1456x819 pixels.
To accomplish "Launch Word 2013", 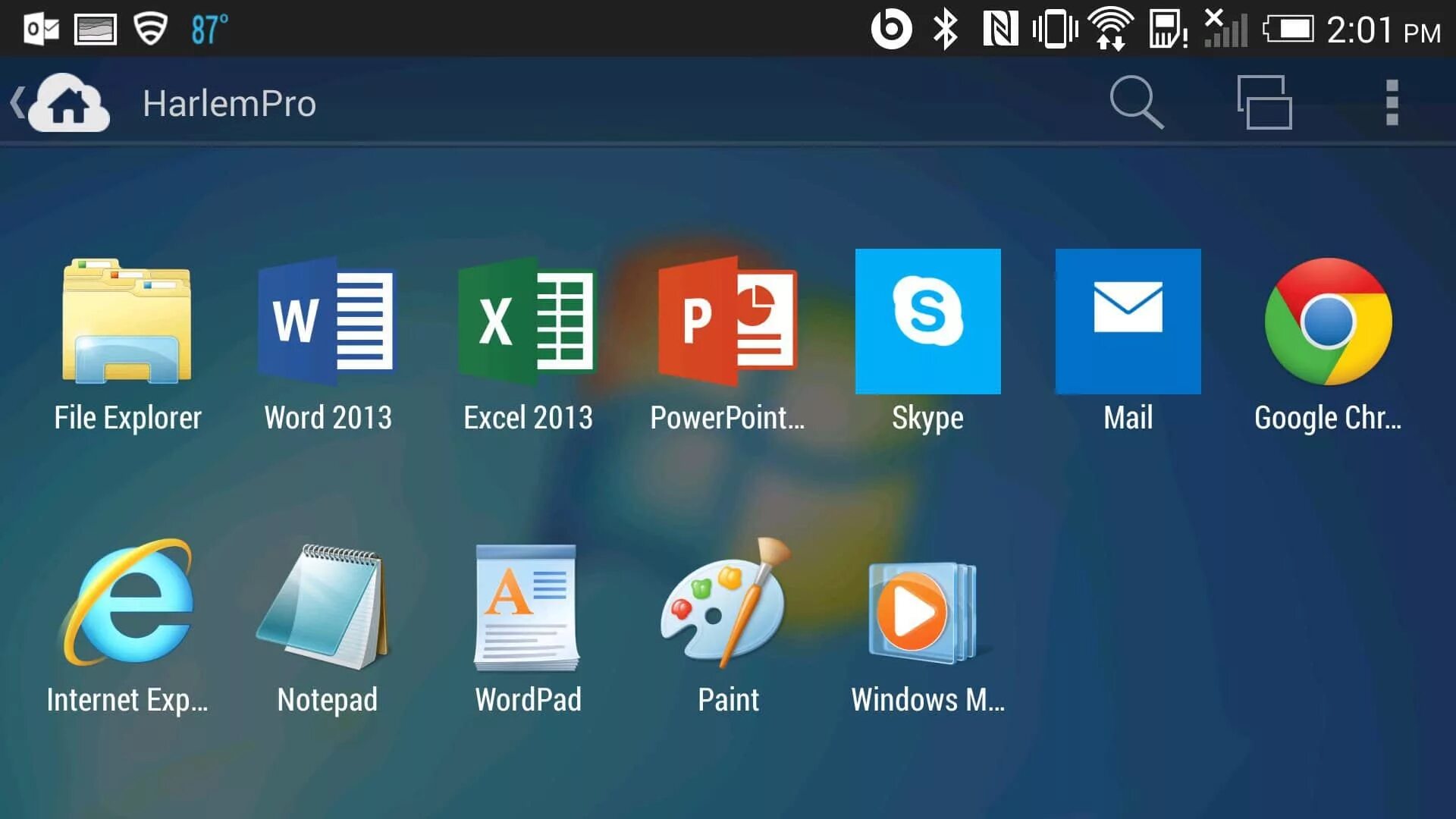I will [x=328, y=322].
